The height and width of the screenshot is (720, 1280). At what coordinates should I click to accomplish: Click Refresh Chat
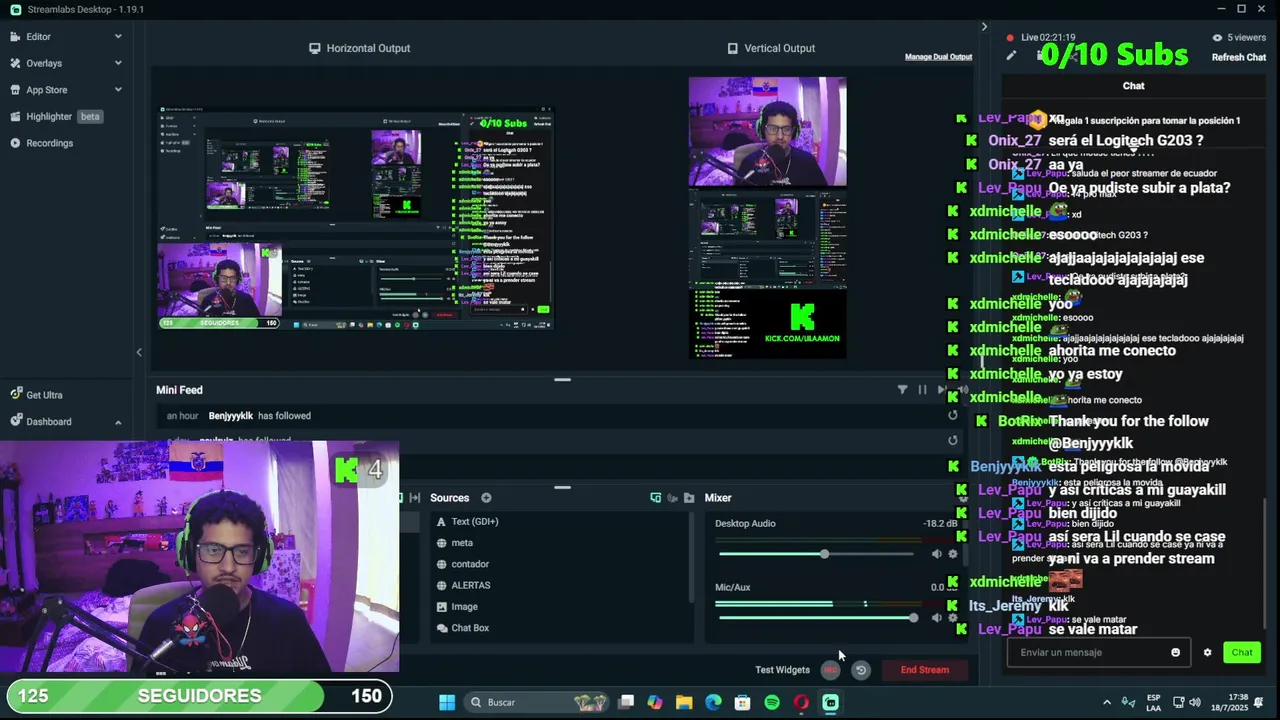1239,57
